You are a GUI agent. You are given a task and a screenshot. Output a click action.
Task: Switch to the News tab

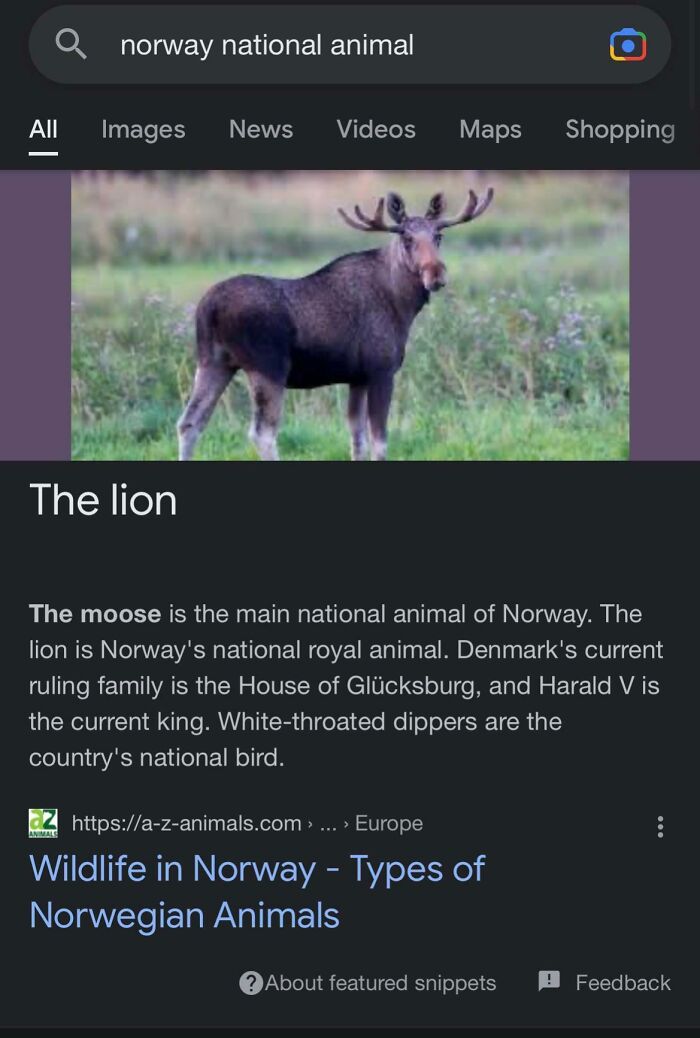(x=260, y=130)
